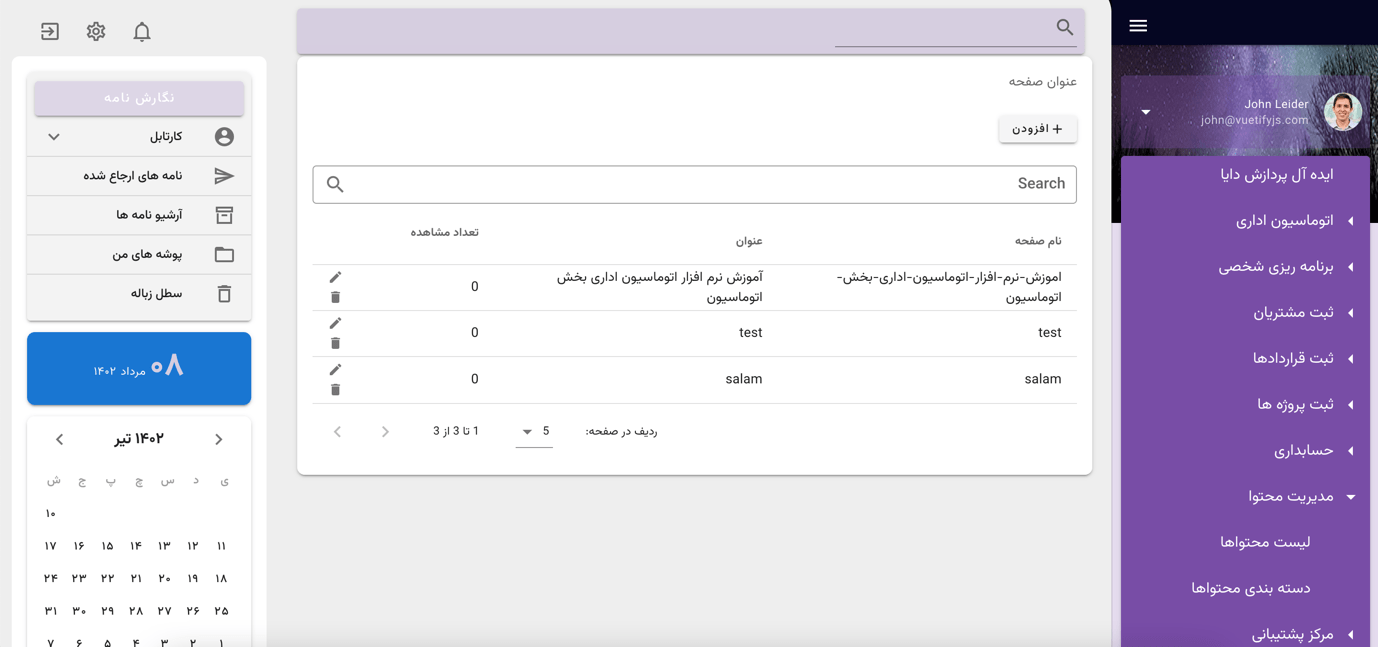The height and width of the screenshot is (647, 1378).
Task: Select the send icon beside نامه های ارجاع شده
Action: click(x=224, y=175)
